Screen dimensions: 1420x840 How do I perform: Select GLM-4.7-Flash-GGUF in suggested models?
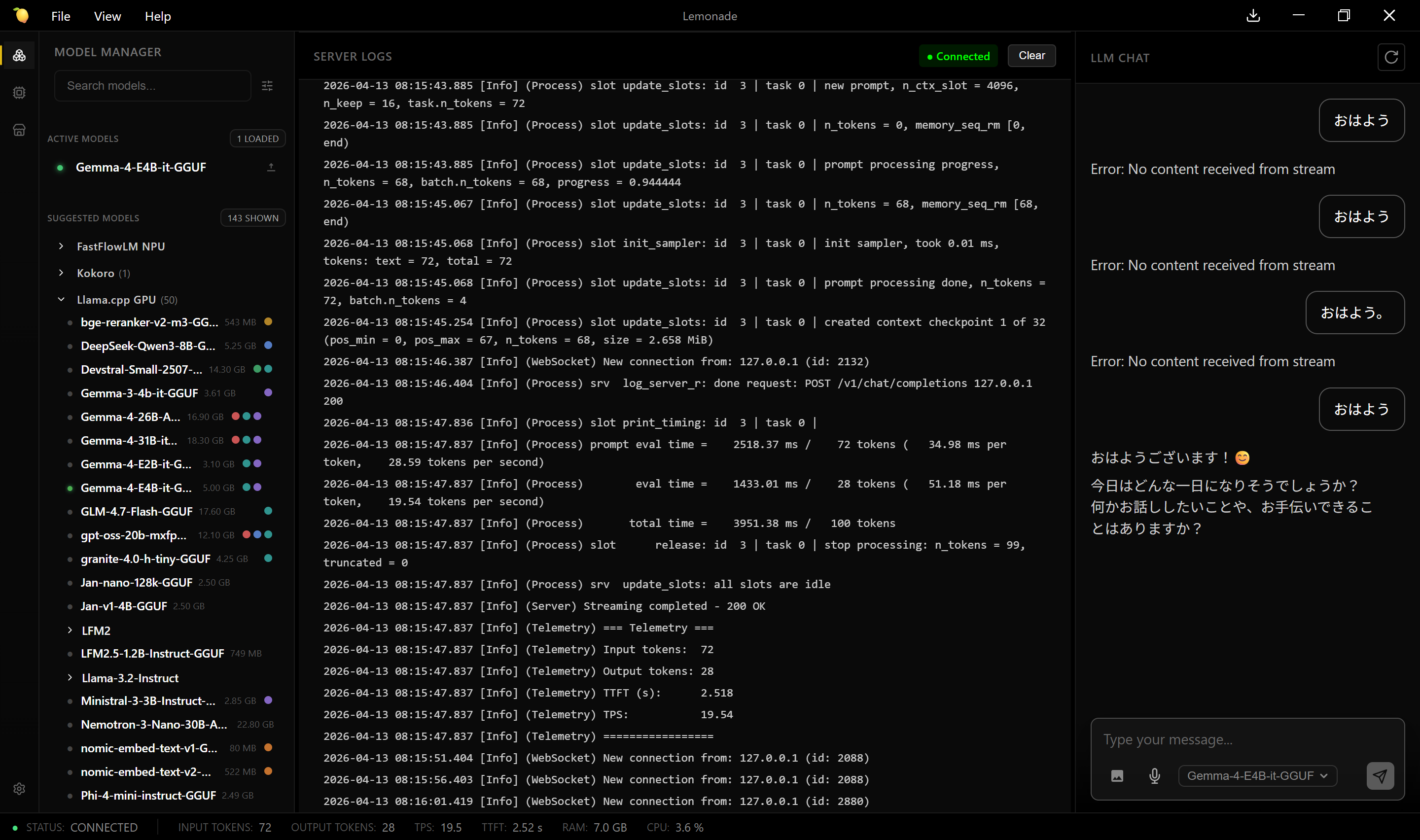pyautogui.click(x=137, y=511)
